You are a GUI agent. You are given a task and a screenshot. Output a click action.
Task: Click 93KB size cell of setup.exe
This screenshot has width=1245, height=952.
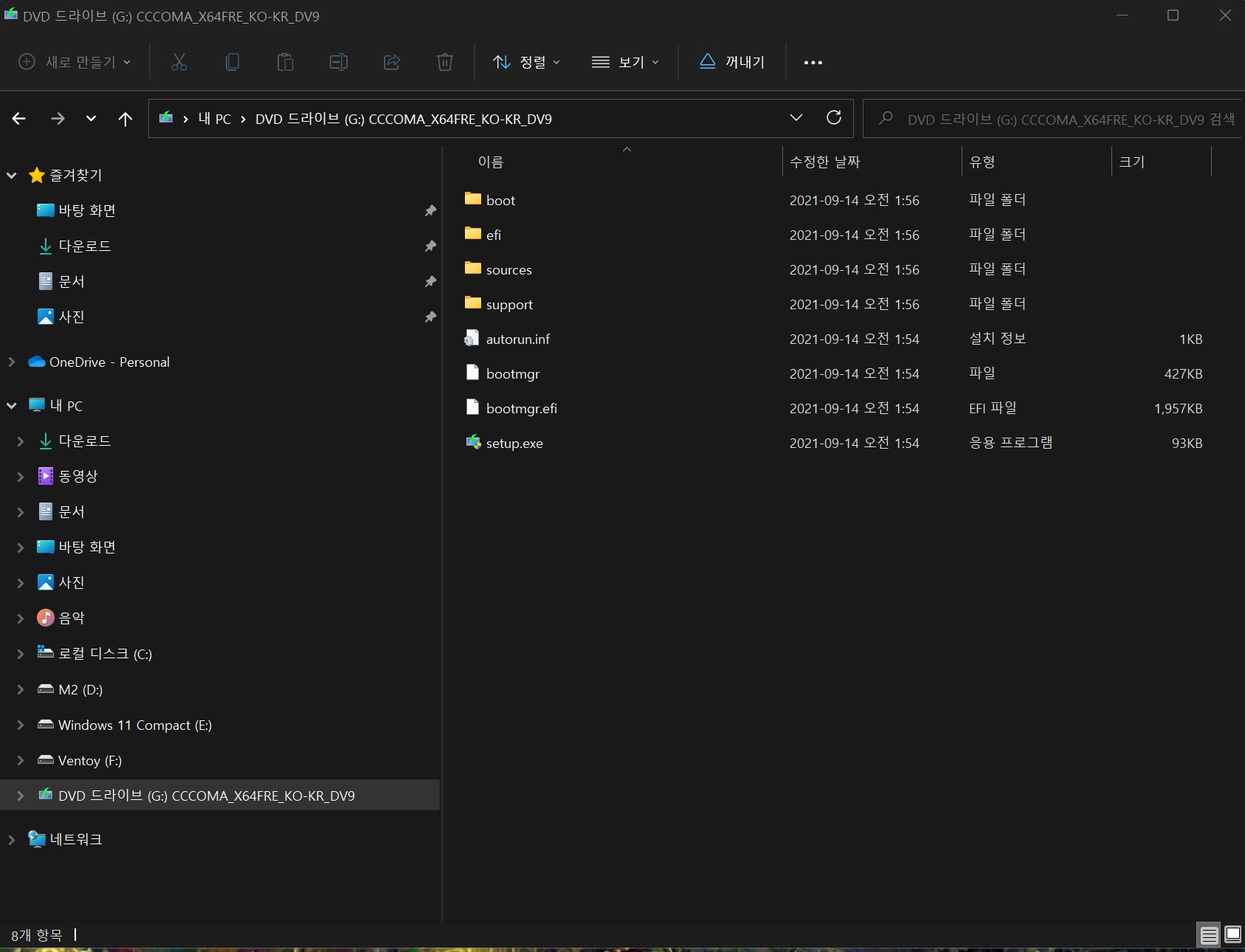[1187, 443]
